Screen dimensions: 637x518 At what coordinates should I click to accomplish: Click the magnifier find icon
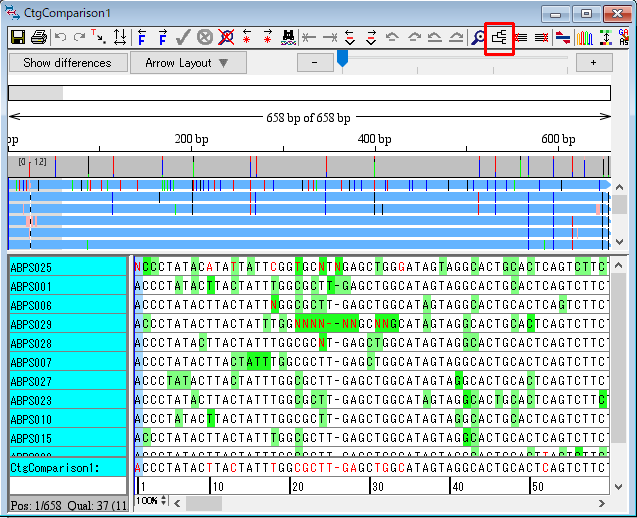478,37
